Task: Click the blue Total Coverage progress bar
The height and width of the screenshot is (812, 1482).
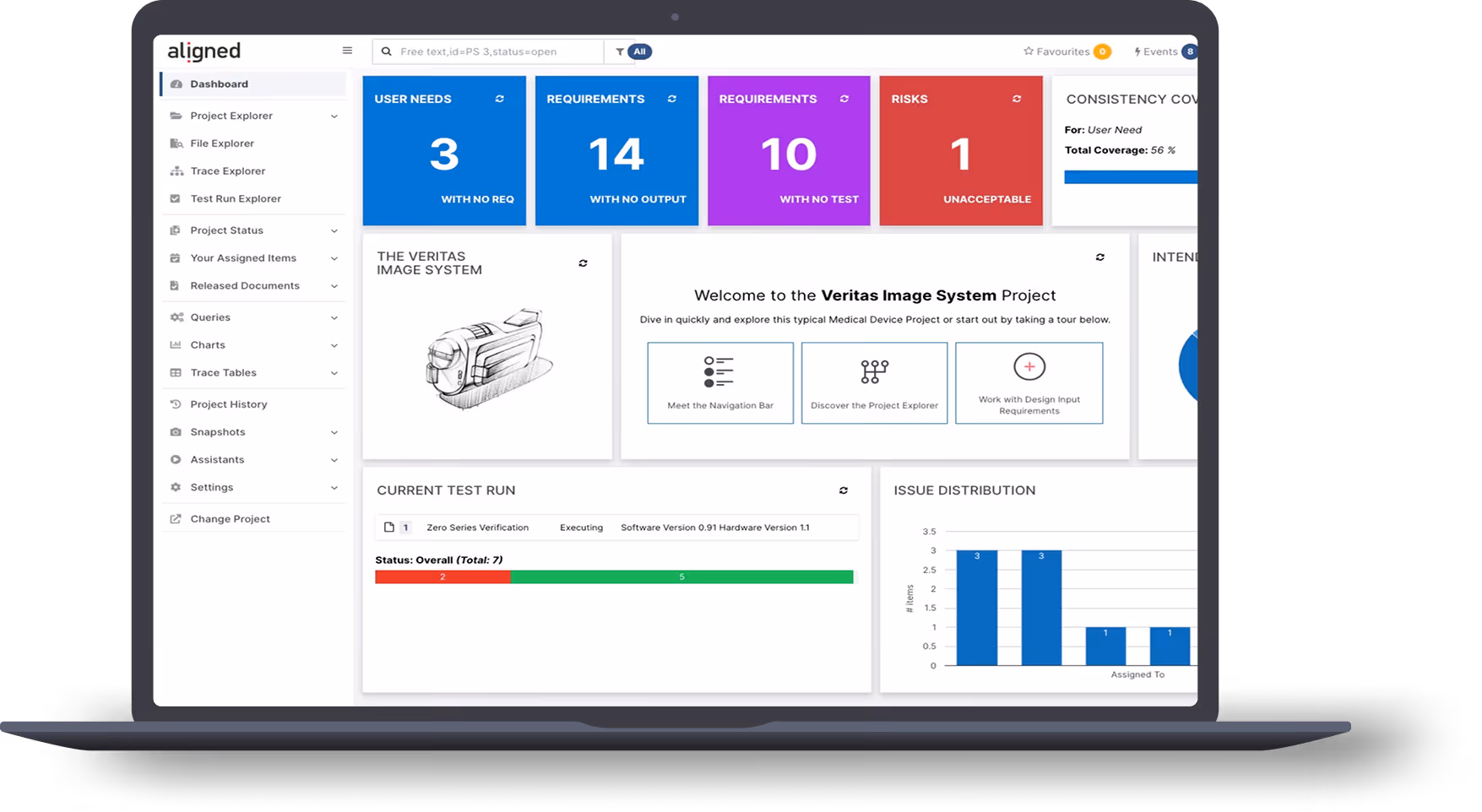Action: click(1131, 177)
